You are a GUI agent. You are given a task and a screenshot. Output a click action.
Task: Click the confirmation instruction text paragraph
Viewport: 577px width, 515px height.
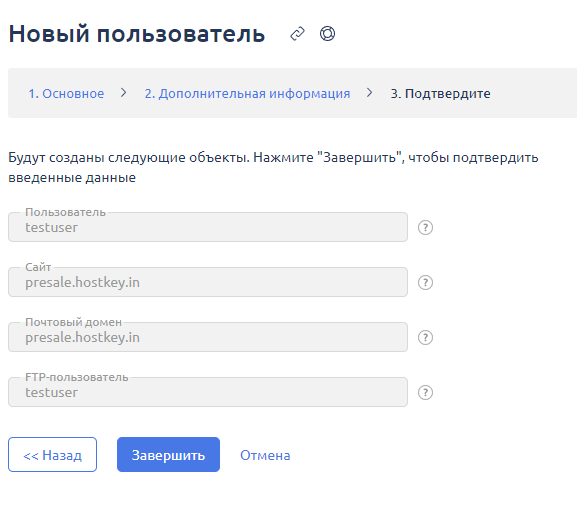pyautogui.click(x=273, y=167)
